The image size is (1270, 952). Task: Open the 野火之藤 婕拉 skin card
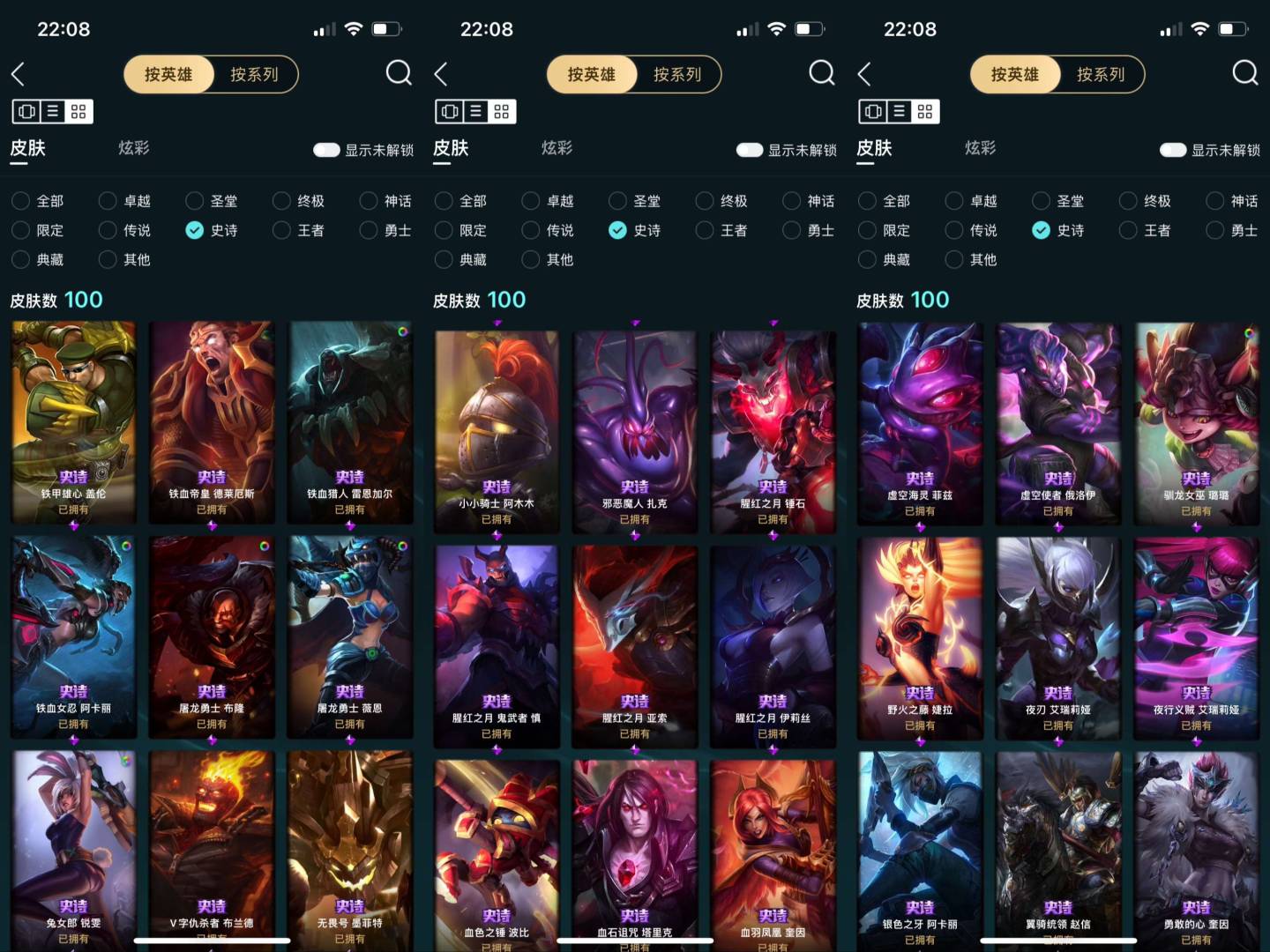click(920, 639)
